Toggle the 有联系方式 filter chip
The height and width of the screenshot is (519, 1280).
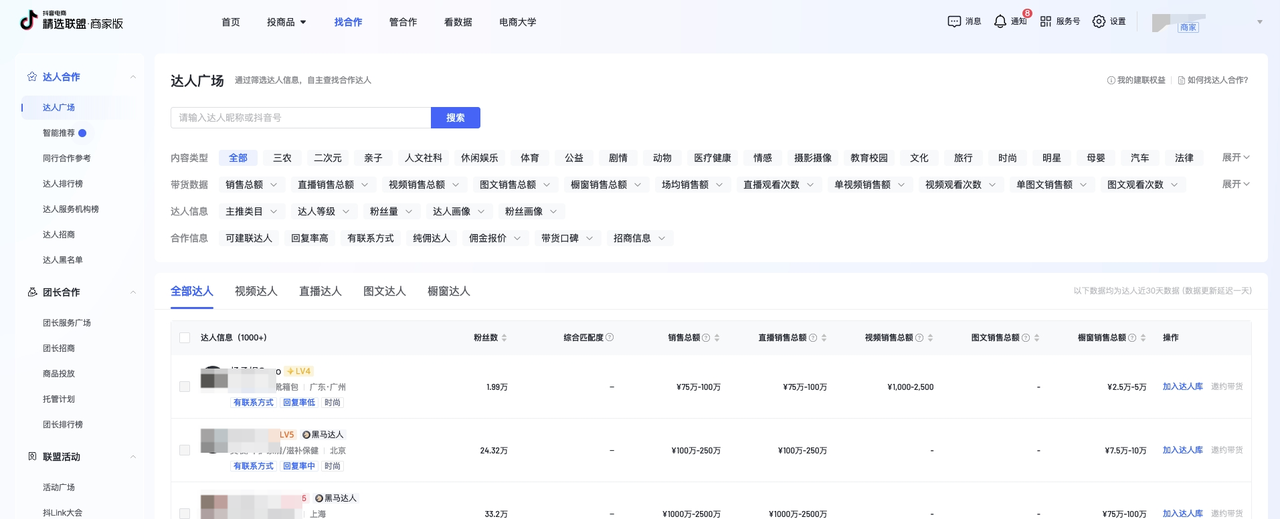click(370, 238)
